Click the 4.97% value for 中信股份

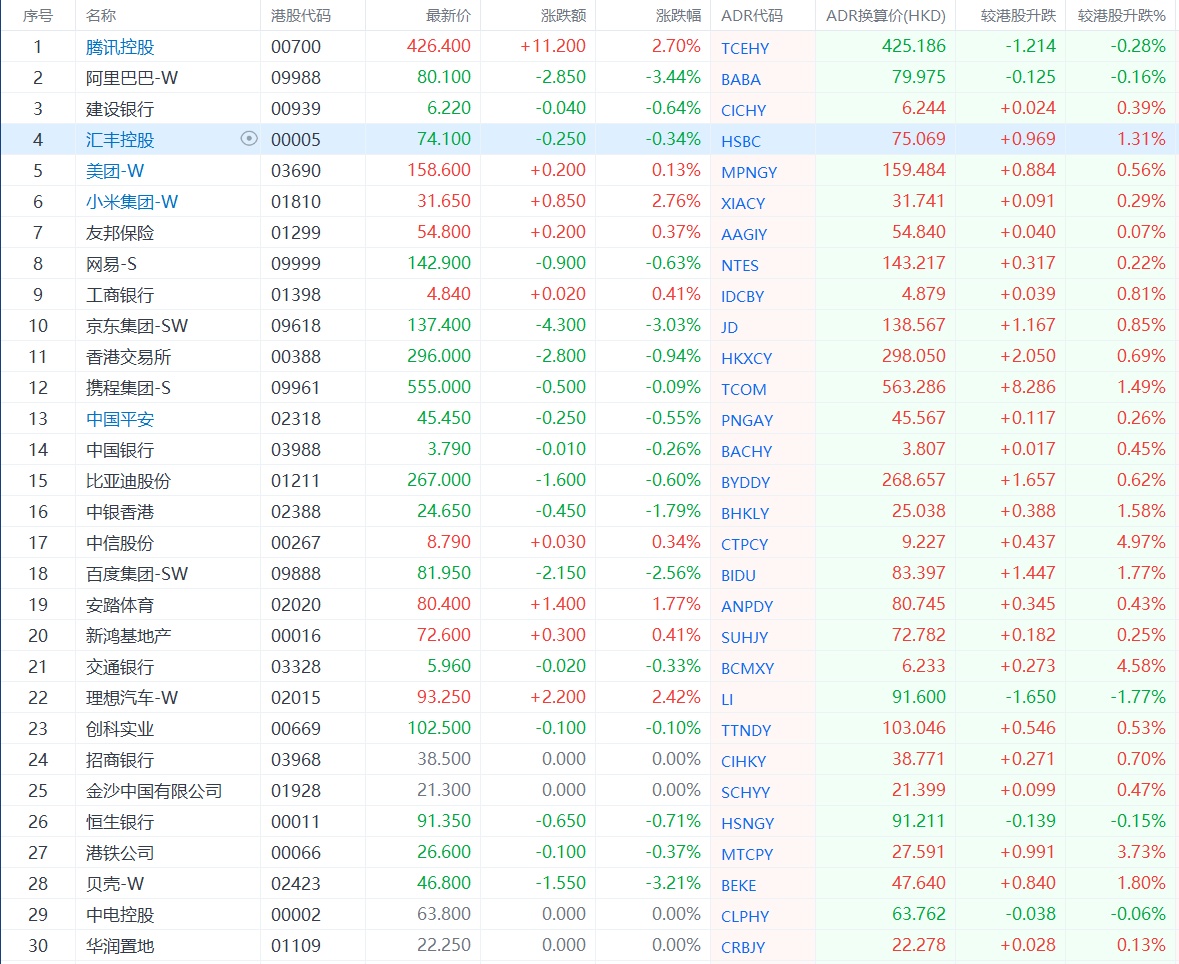click(1141, 542)
